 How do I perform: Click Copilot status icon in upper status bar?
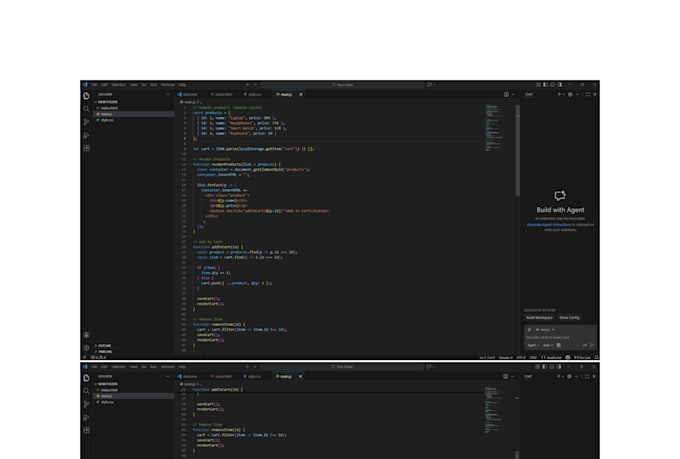tap(568, 357)
